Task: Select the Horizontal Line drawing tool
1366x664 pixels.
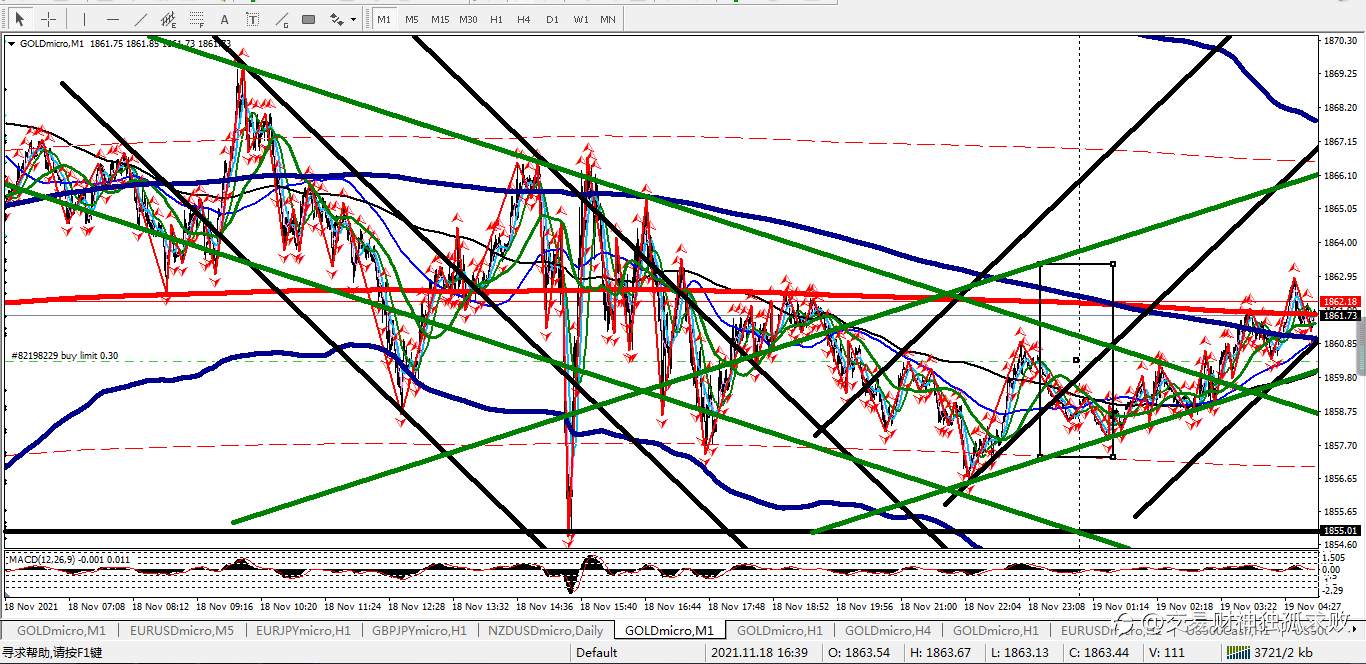Action: tap(112, 19)
